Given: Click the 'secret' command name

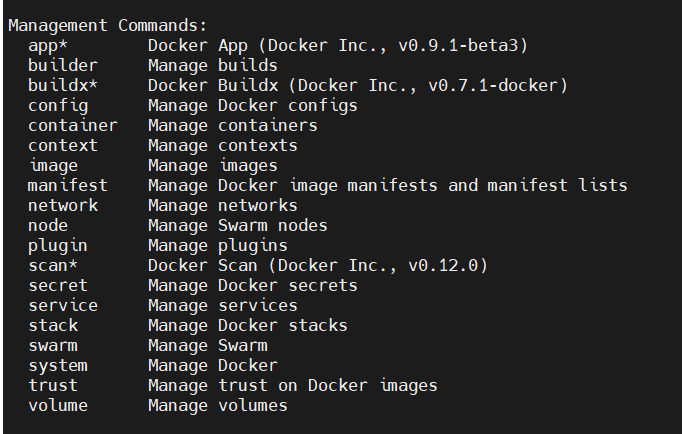Looking at the screenshot, I should [58, 286].
